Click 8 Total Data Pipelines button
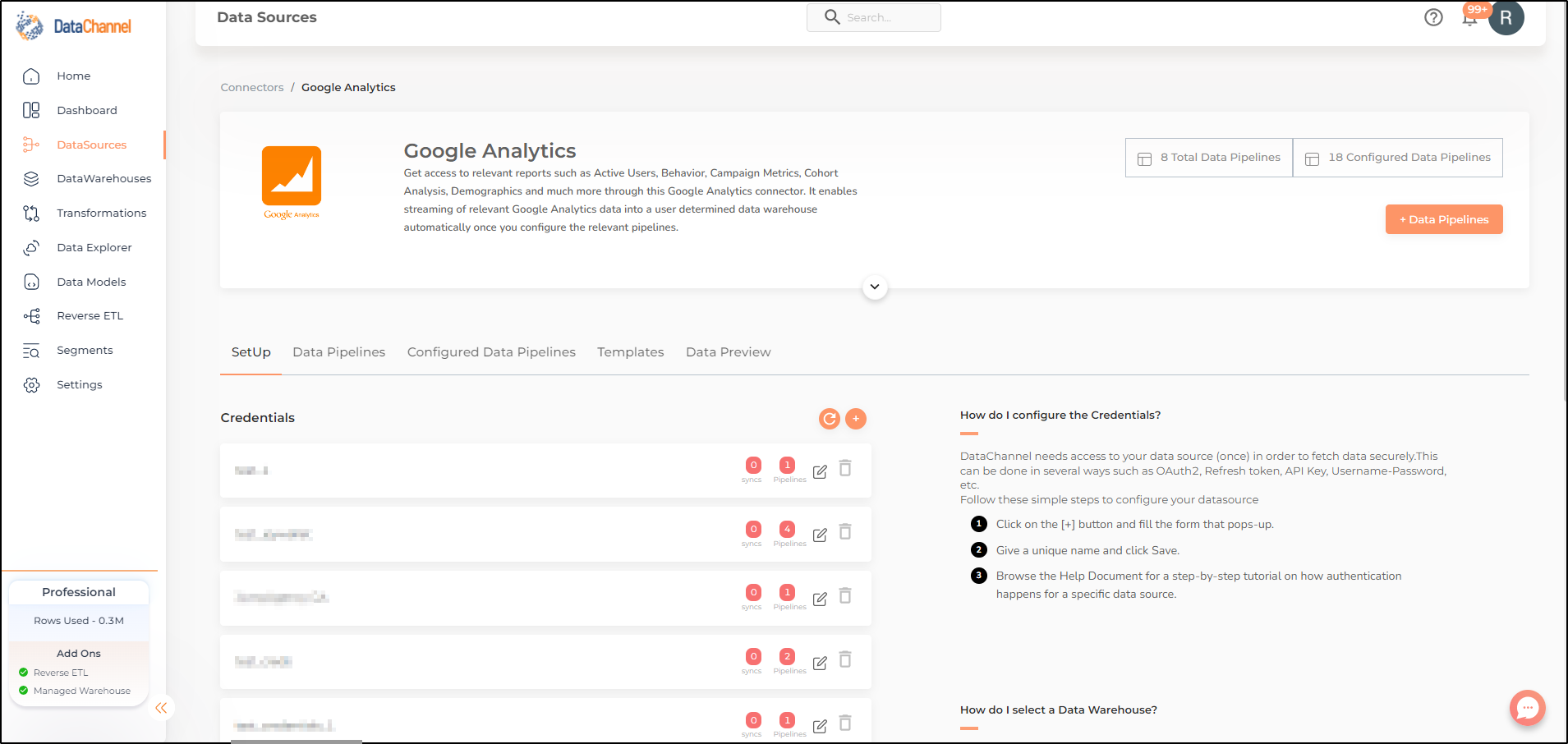This screenshot has height=744, width=1568. [1209, 158]
